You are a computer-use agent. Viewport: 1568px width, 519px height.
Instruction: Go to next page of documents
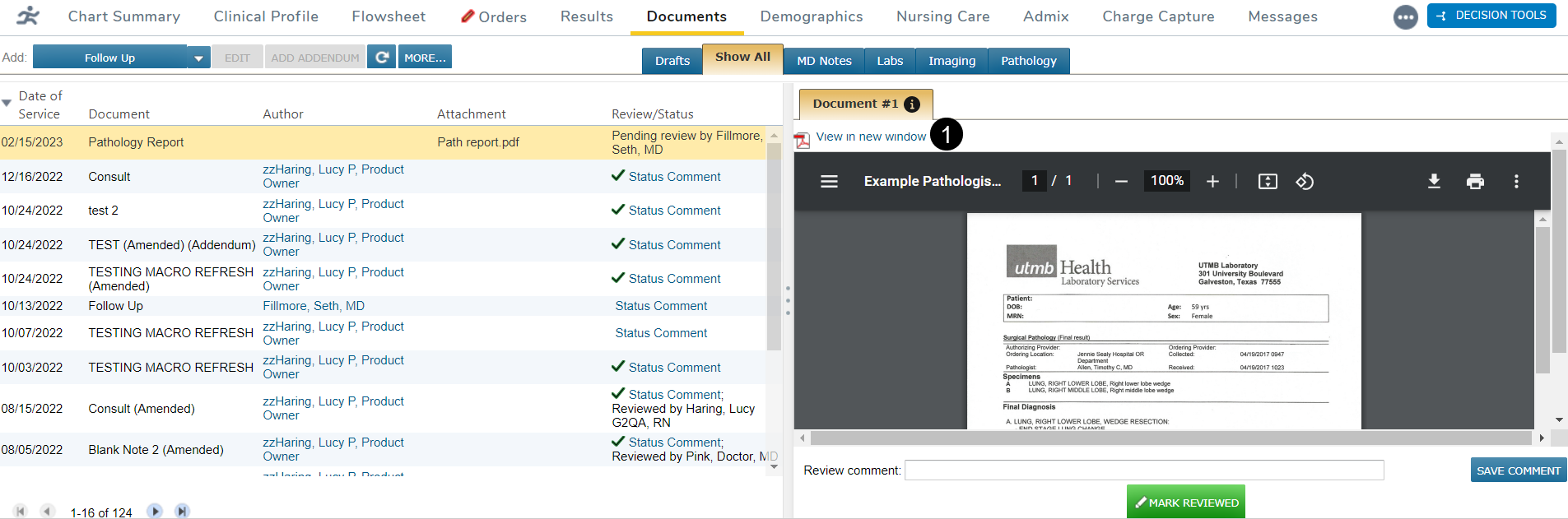tap(155, 512)
